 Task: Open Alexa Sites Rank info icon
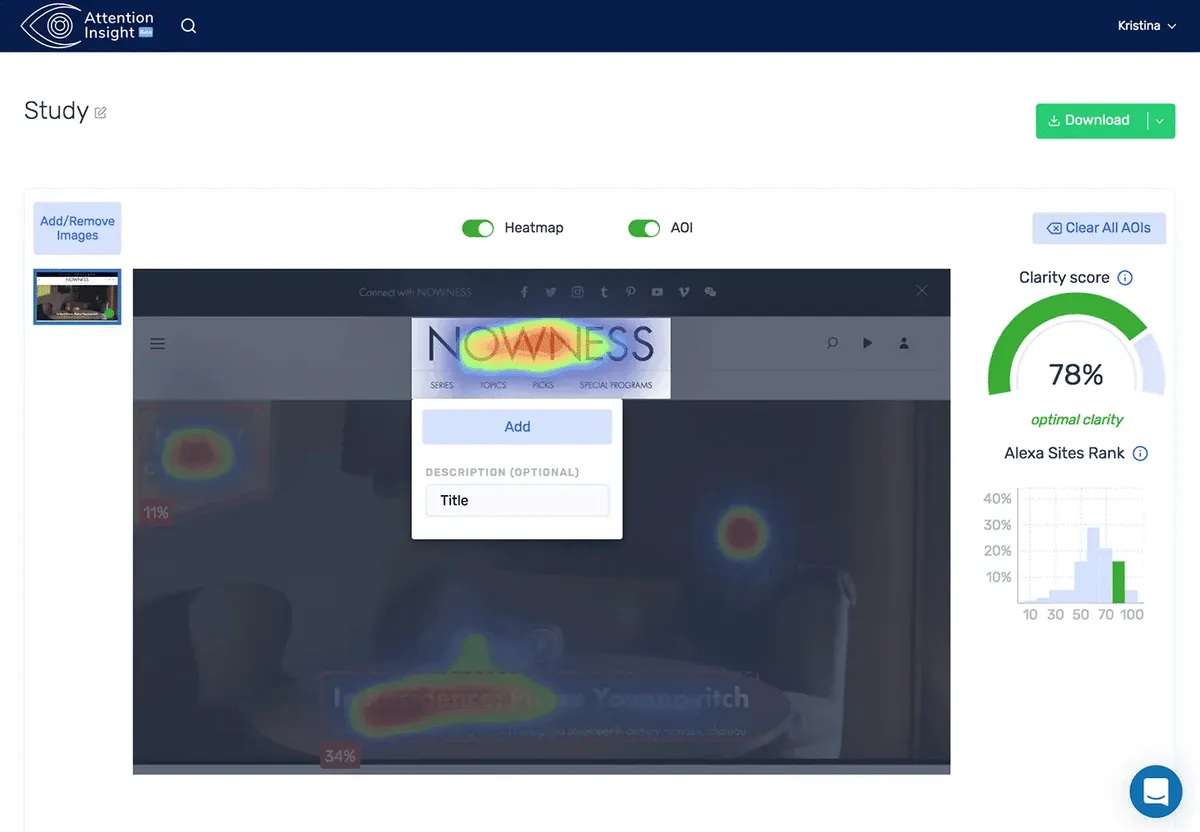pos(1140,453)
